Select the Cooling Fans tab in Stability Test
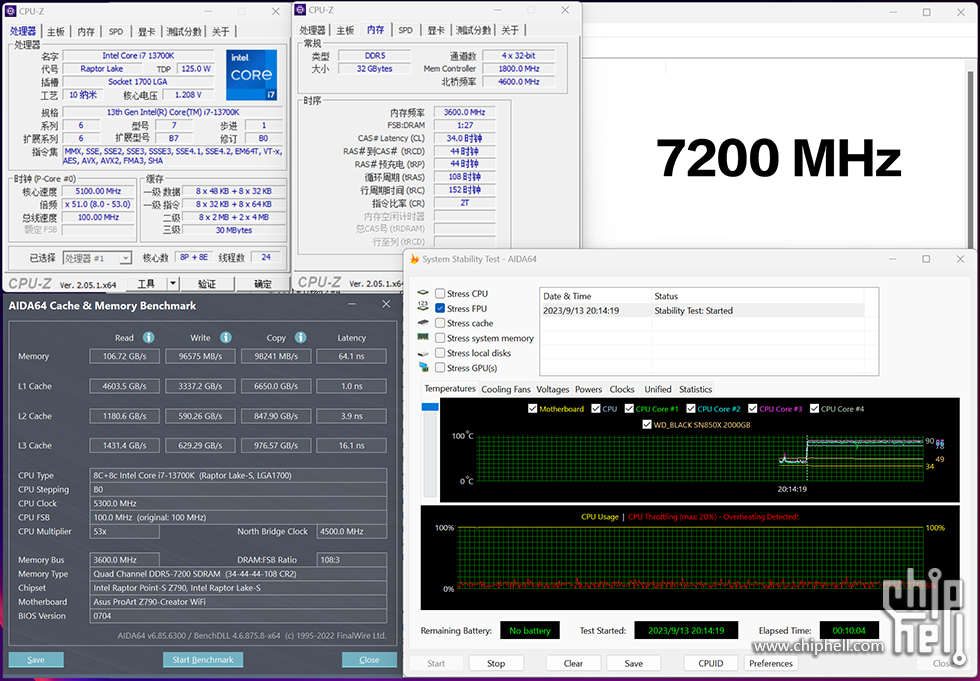980x681 pixels. tap(506, 389)
